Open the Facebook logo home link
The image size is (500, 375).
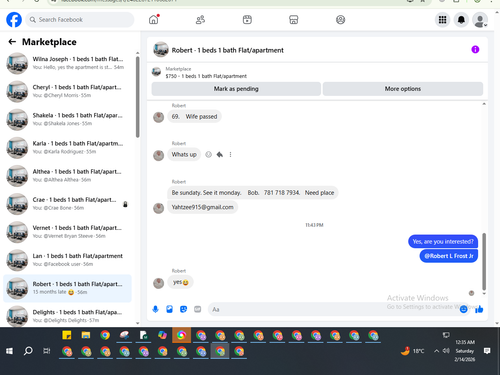click(x=14, y=20)
